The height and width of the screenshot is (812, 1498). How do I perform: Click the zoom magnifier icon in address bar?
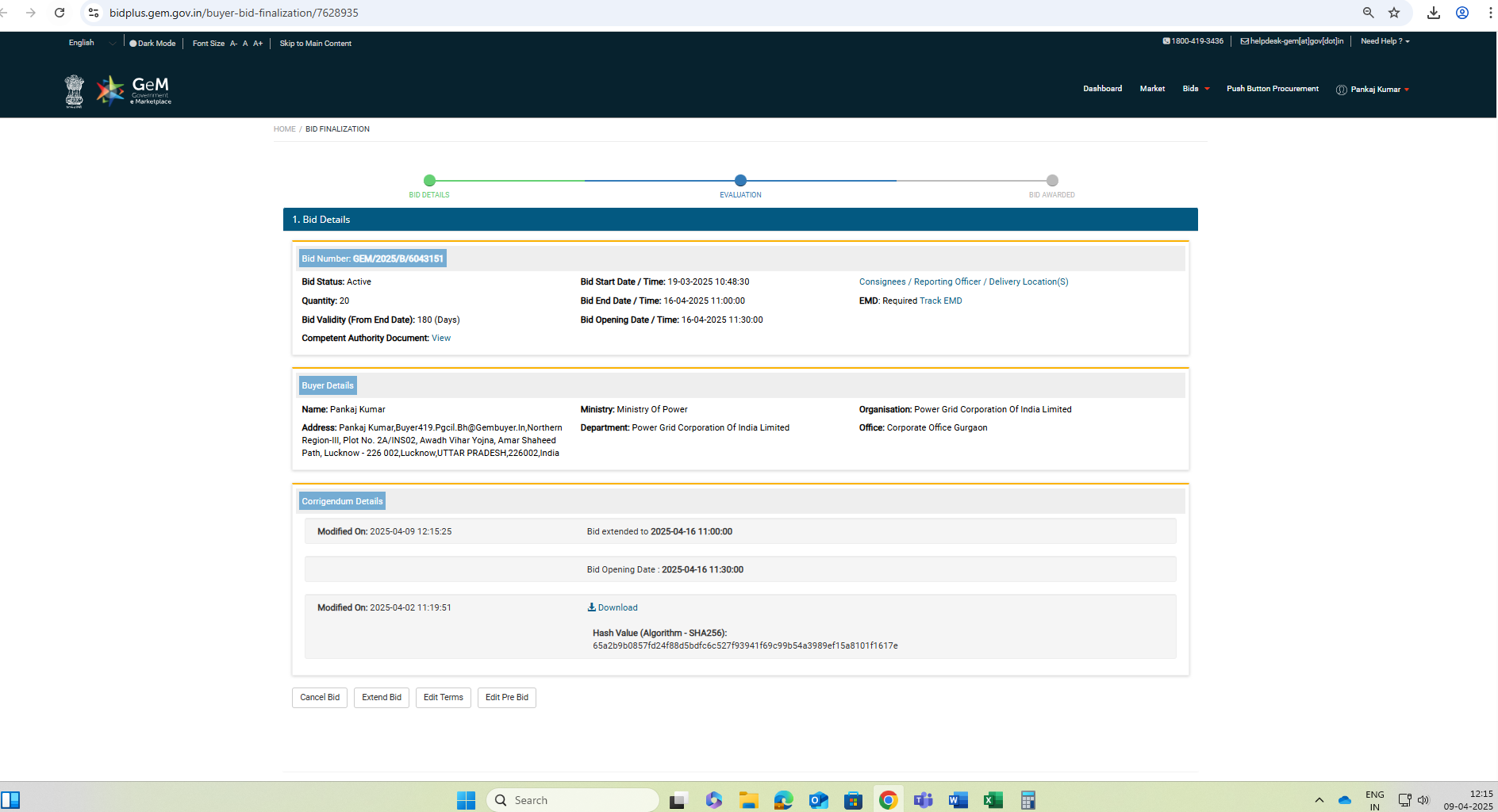(1368, 13)
